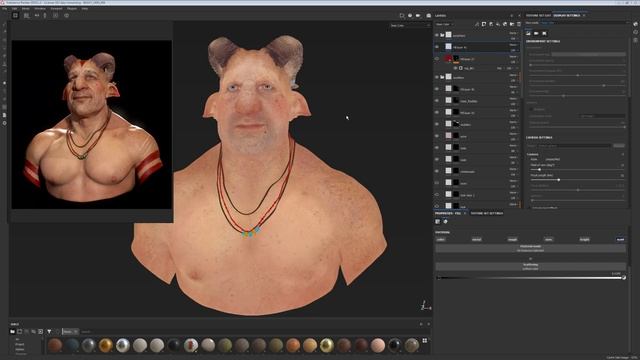Open the Viewport menu
Viewport: 640px width, 360px height.
[56, 8]
